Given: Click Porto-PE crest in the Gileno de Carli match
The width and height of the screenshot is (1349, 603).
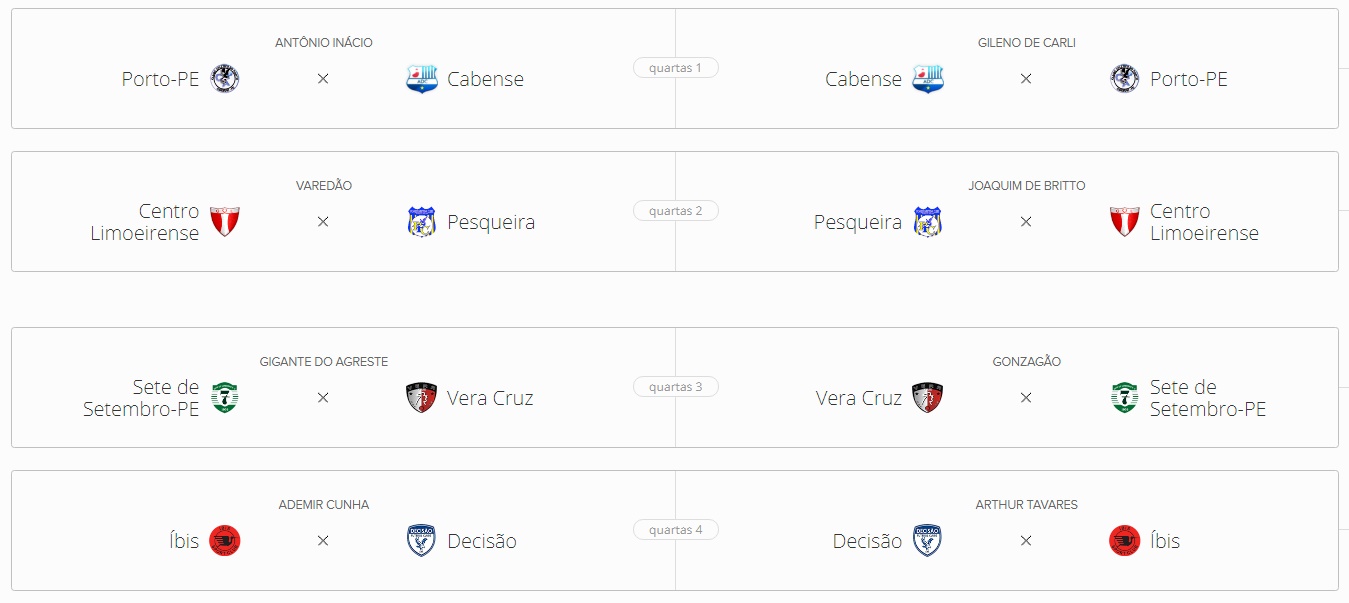Looking at the screenshot, I should pos(1125,79).
